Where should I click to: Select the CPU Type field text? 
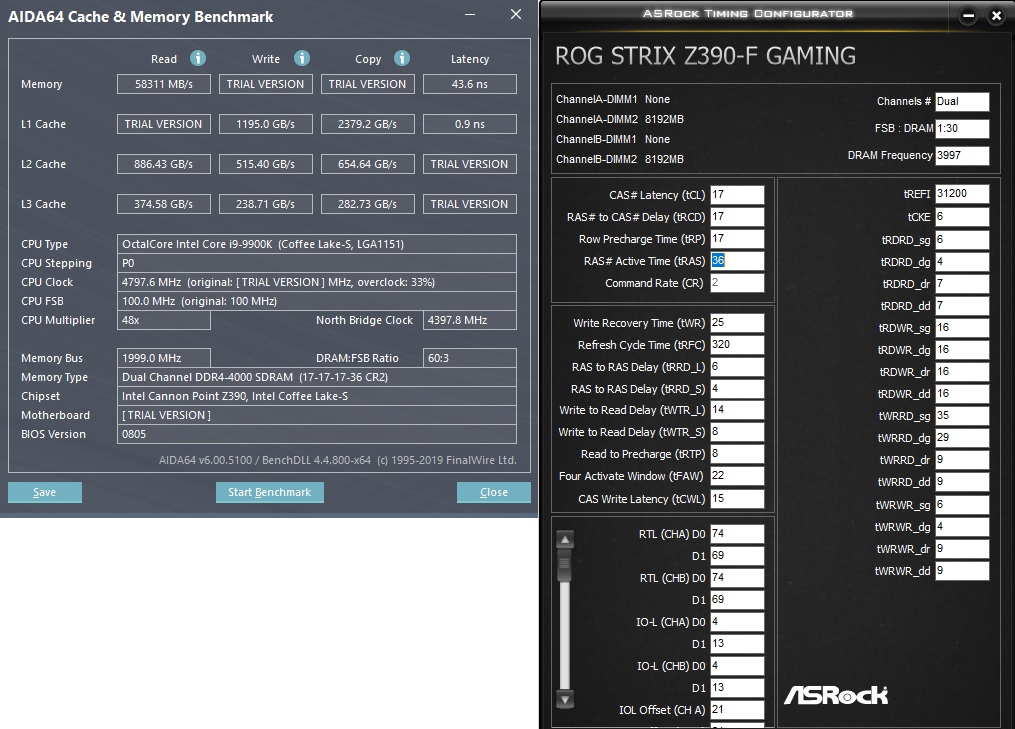[317, 244]
